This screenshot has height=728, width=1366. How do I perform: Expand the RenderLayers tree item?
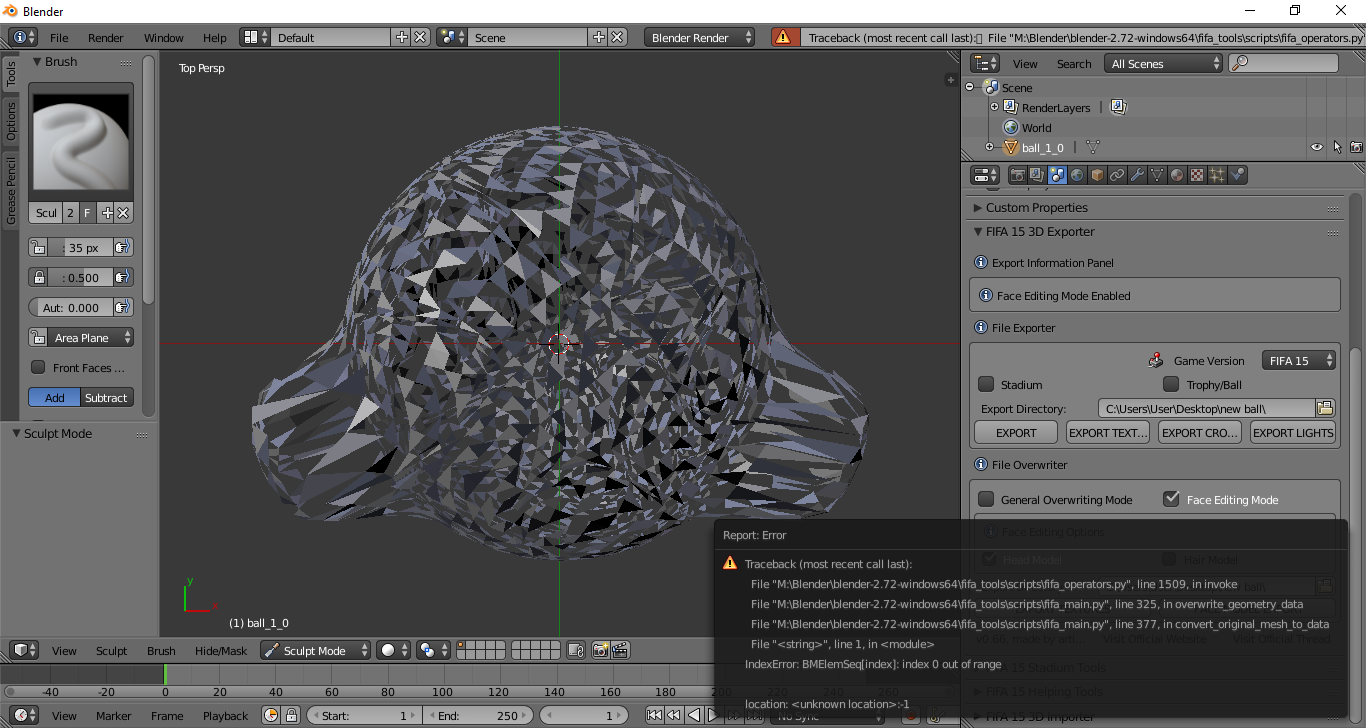point(994,107)
